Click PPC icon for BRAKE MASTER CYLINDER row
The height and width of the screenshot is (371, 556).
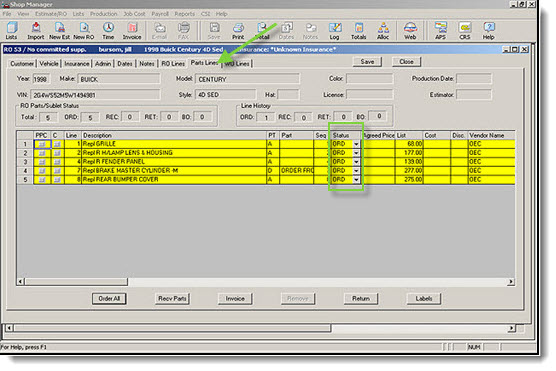(42, 171)
